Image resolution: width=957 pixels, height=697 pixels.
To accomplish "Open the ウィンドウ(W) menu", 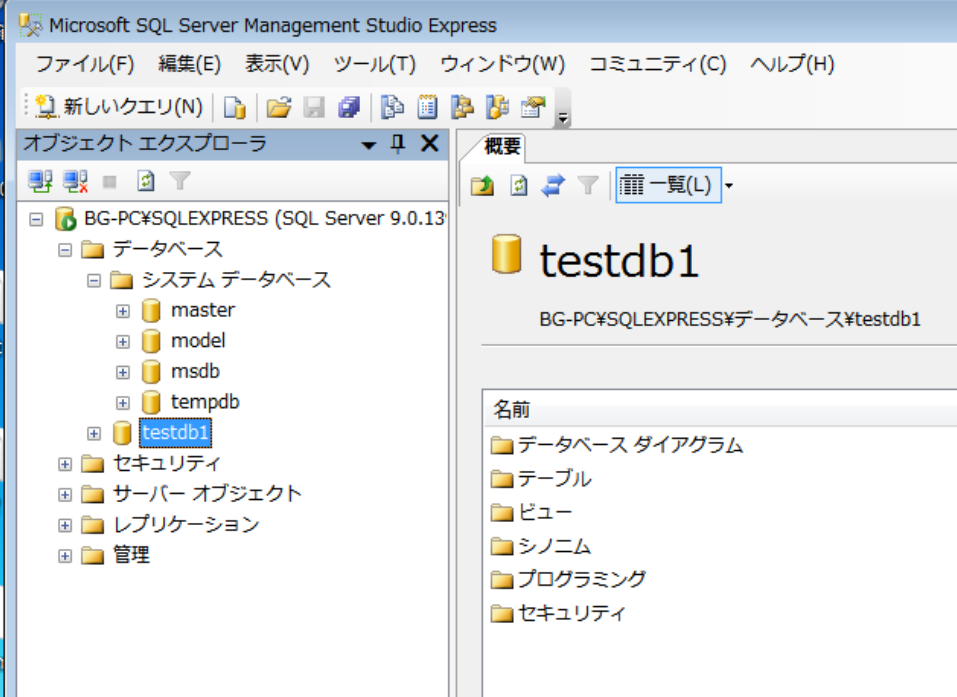I will tap(502, 64).
